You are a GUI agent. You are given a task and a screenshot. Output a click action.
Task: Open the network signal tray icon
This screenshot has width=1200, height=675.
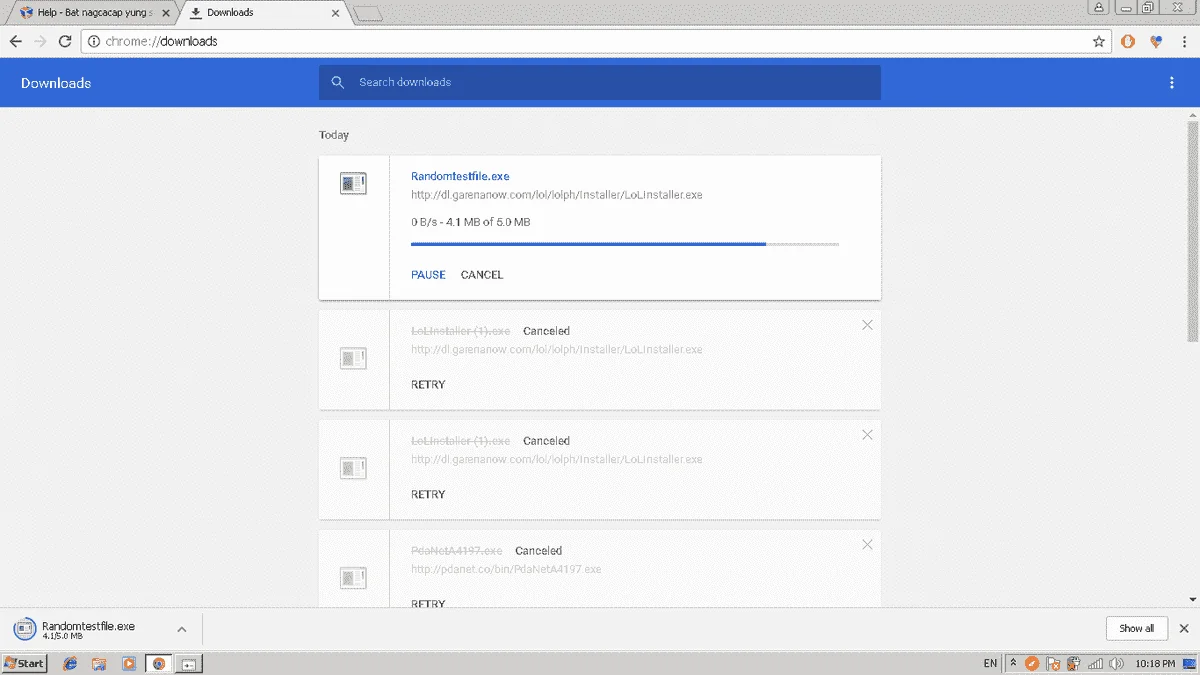[1094, 663]
